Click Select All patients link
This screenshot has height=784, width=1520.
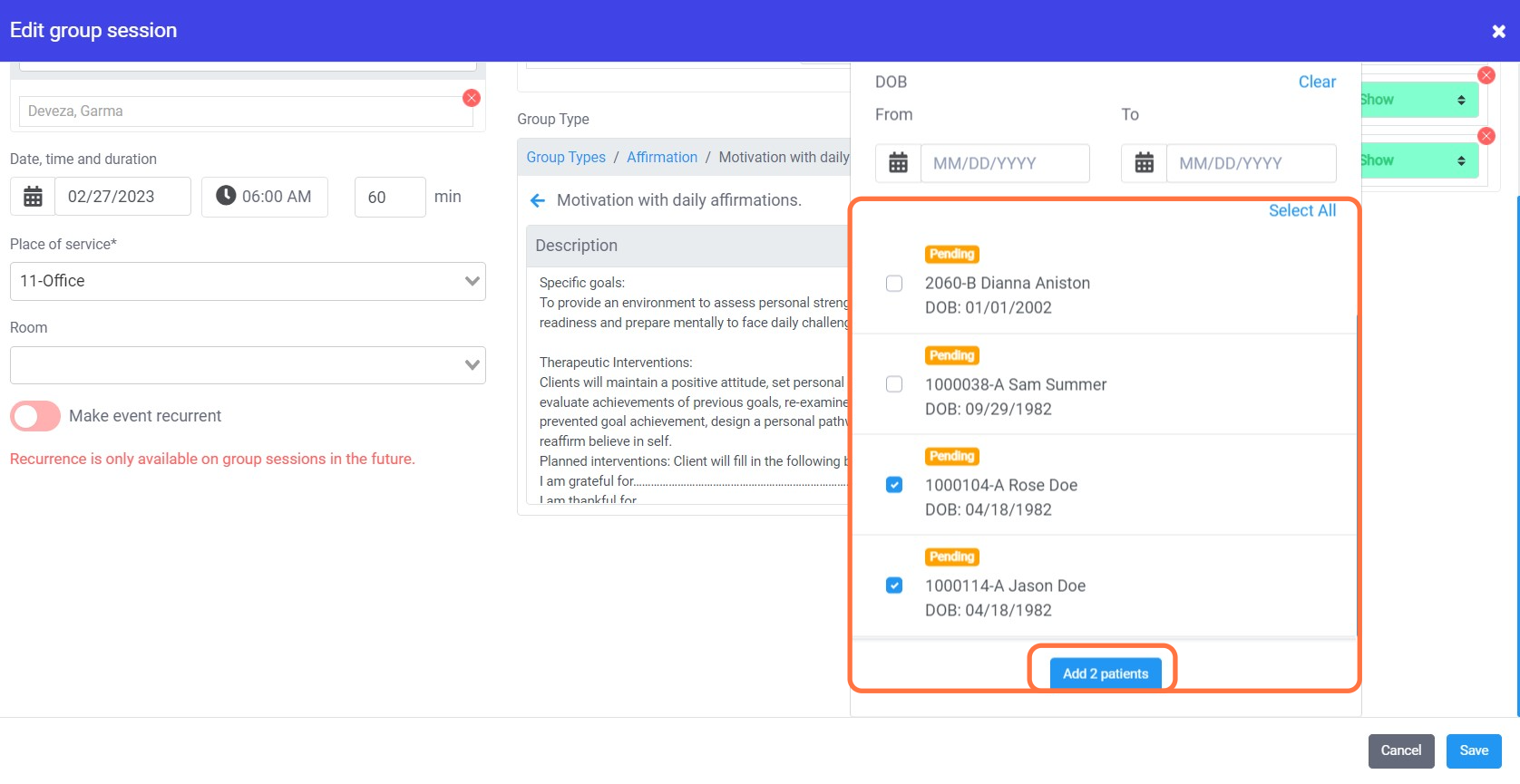tap(1301, 210)
